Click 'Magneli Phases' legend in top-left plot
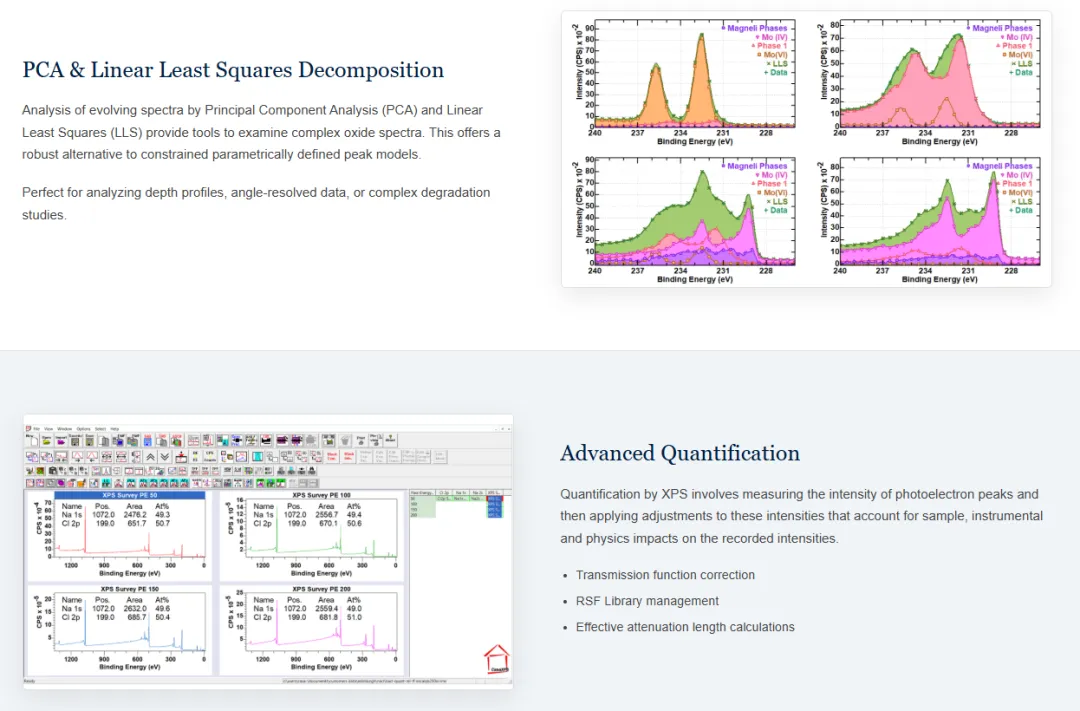This screenshot has height=711, width=1080. pyautogui.click(x=755, y=28)
